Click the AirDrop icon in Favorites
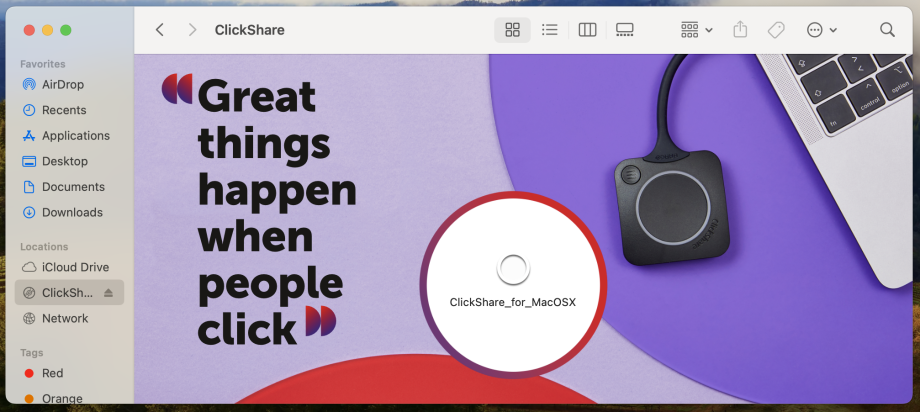Screen dimensions: 920x412 (x=29, y=85)
